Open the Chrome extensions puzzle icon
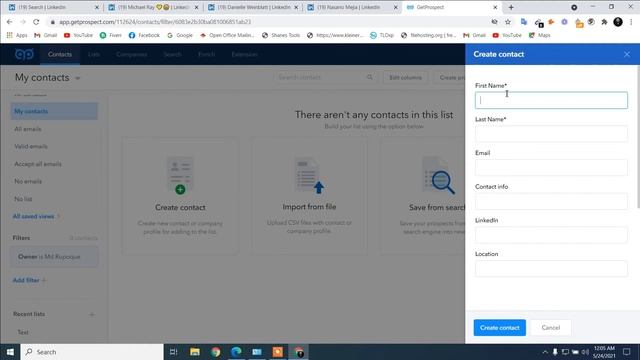 [604, 22]
